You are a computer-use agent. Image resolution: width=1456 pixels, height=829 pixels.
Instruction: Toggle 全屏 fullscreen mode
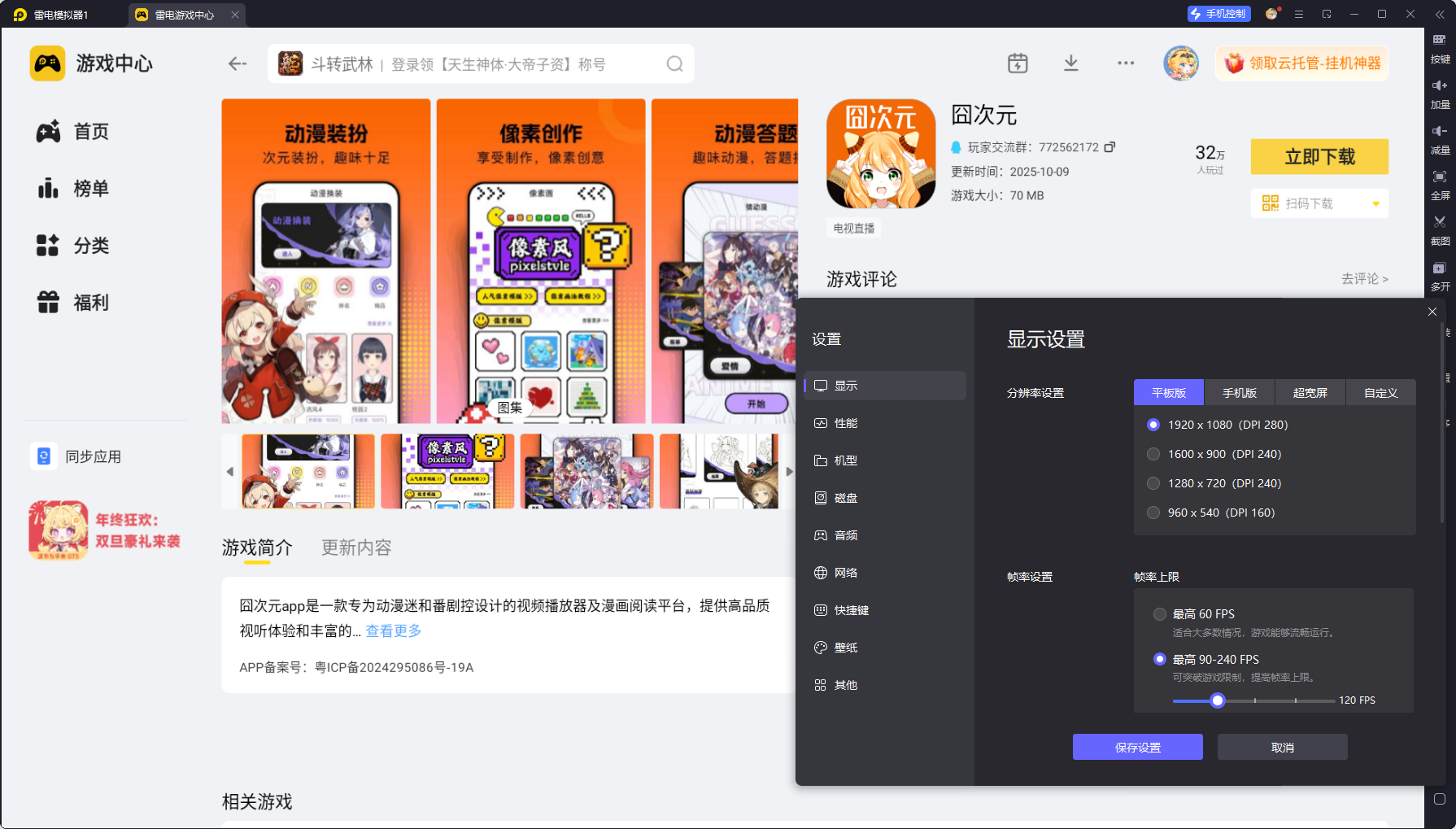click(x=1440, y=185)
